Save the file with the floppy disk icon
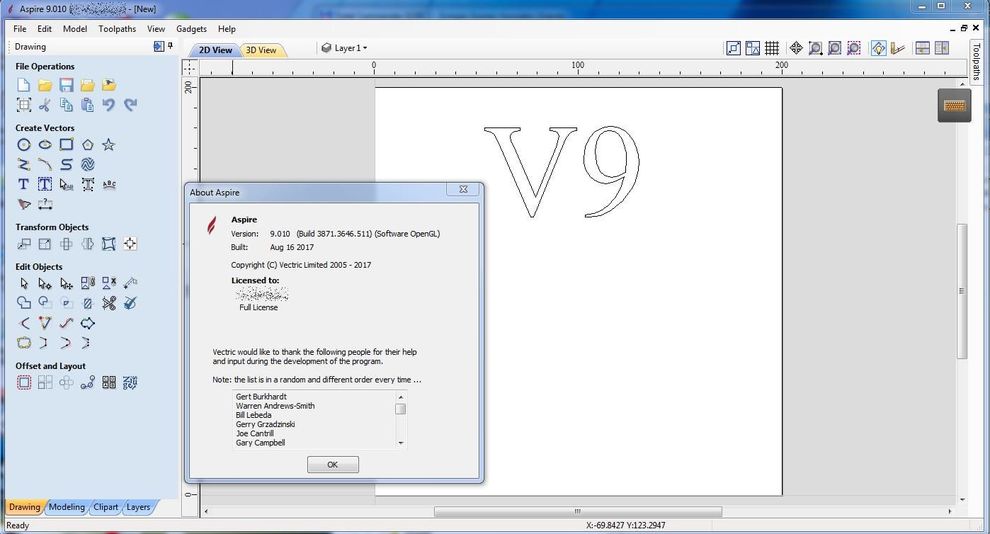The image size is (990, 534). 66,85
